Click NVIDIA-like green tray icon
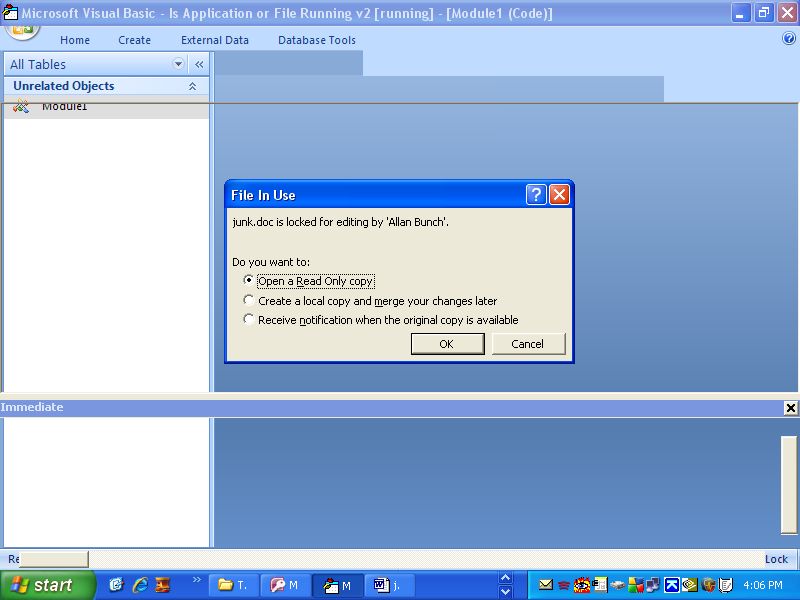This screenshot has height=600, width=800. click(690, 585)
